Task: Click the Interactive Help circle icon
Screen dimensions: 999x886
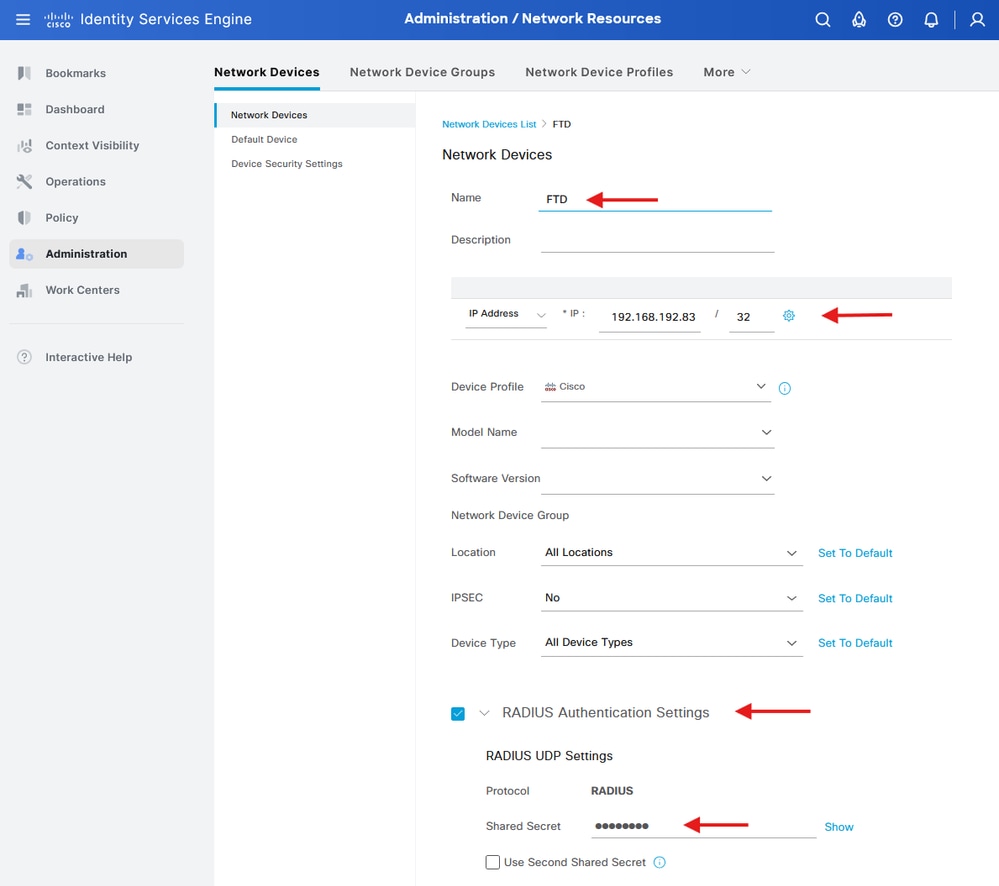Action: (x=24, y=357)
